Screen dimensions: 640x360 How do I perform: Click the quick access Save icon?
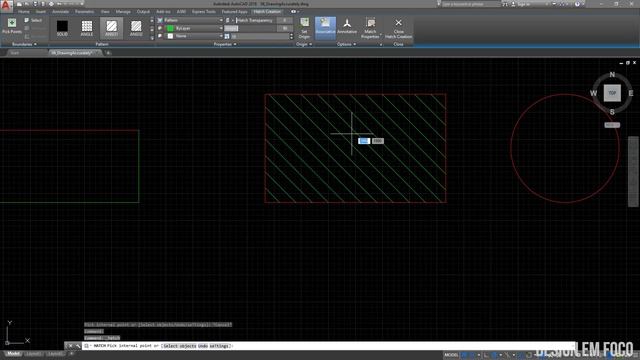tap(35, 4)
